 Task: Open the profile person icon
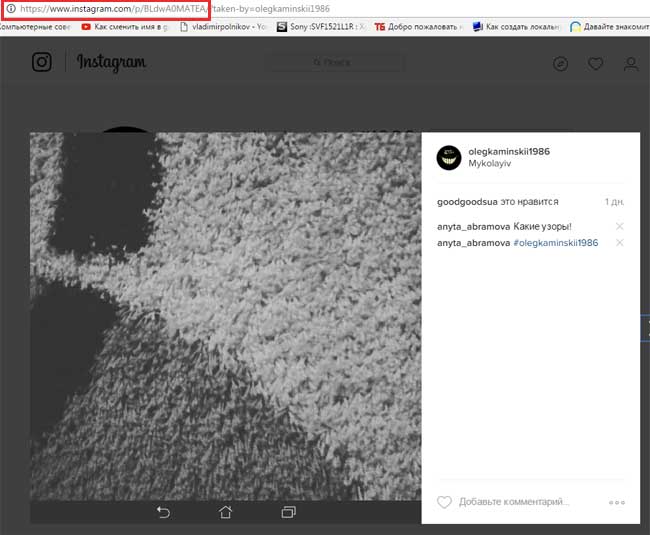[631, 64]
